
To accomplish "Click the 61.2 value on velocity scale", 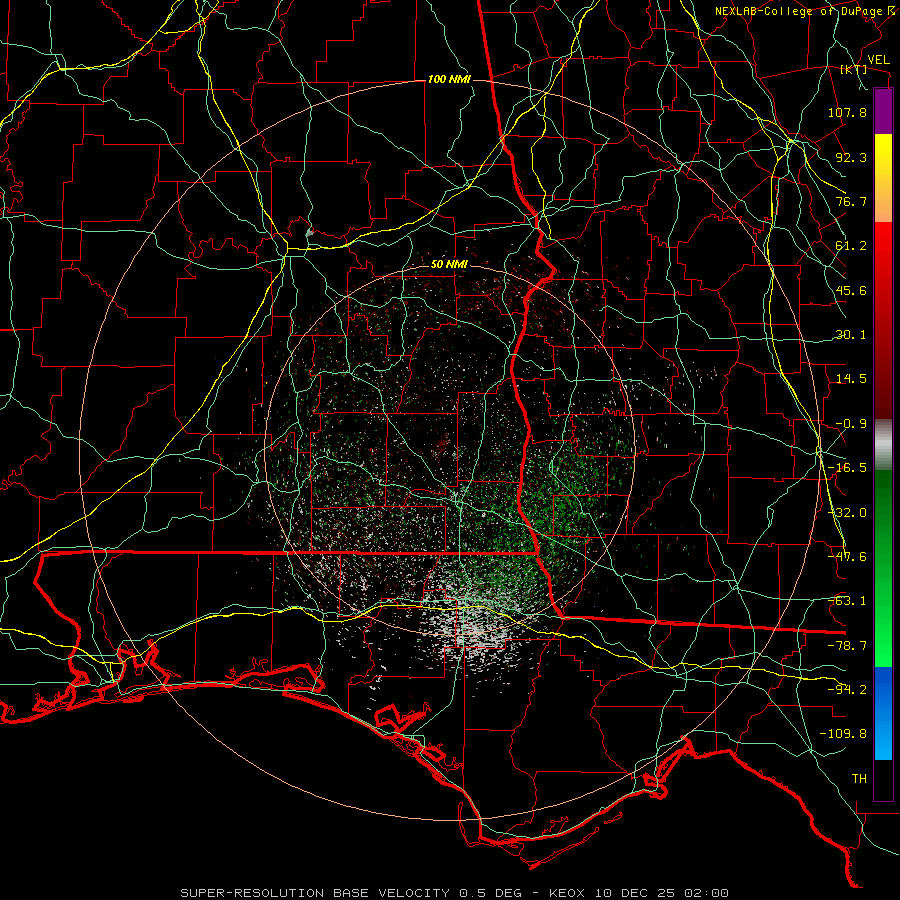I will point(851,246).
